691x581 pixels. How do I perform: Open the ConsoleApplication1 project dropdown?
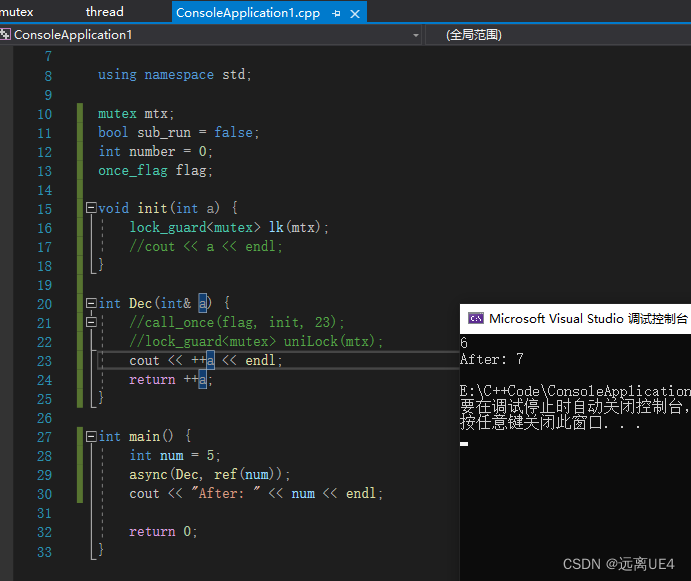416,35
